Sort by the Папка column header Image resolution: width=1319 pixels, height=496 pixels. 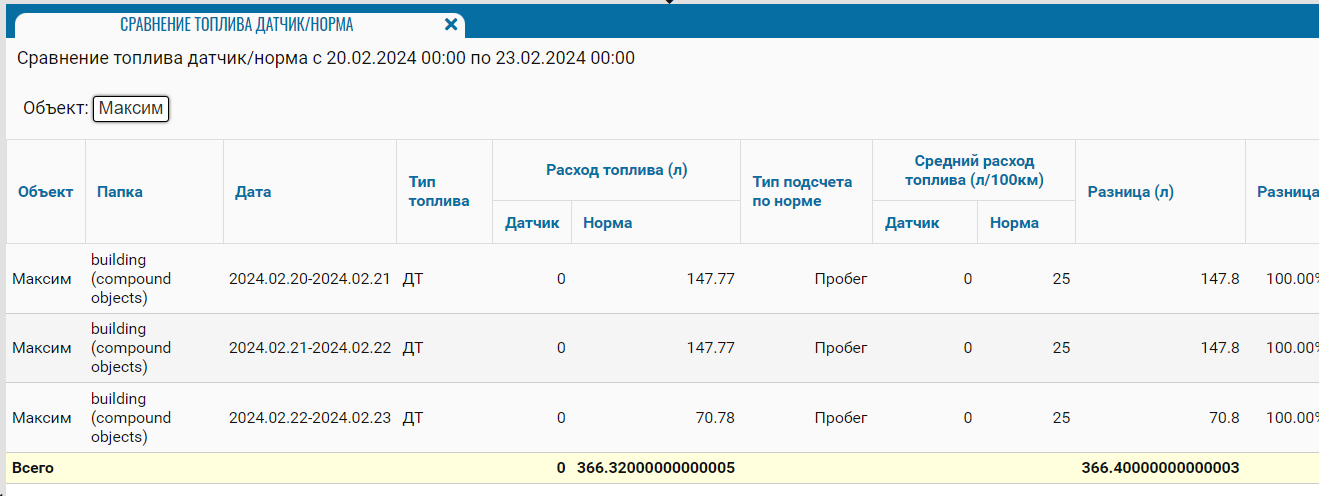click(x=120, y=192)
